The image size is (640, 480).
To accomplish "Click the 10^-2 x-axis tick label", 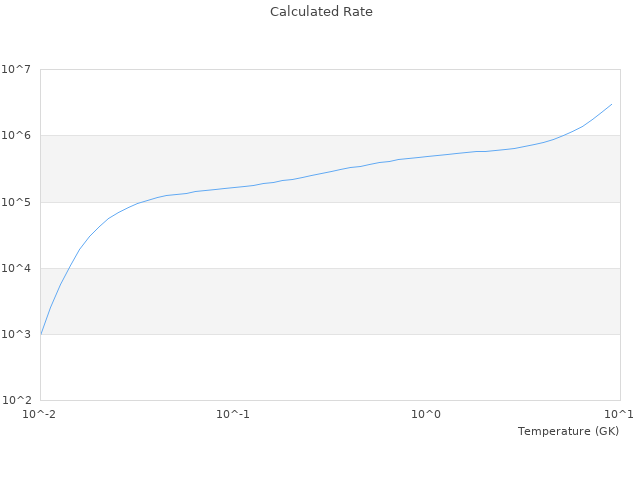I will 40,414.
